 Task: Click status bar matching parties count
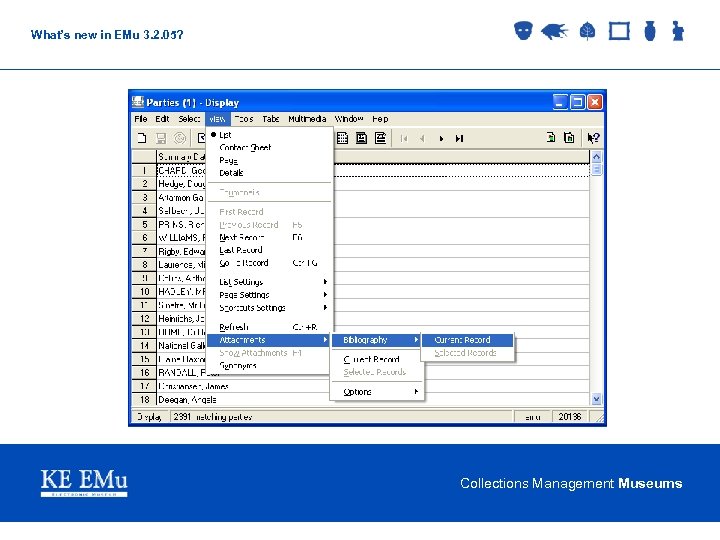342,416
